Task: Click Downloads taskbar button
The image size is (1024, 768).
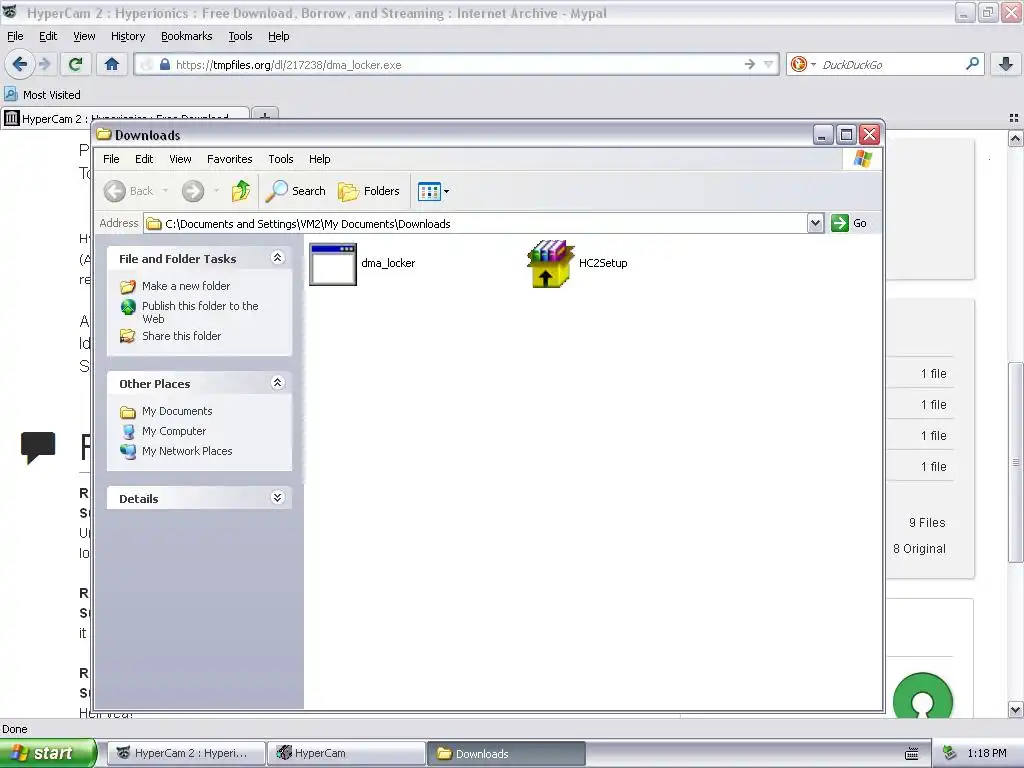Action: tap(506, 753)
